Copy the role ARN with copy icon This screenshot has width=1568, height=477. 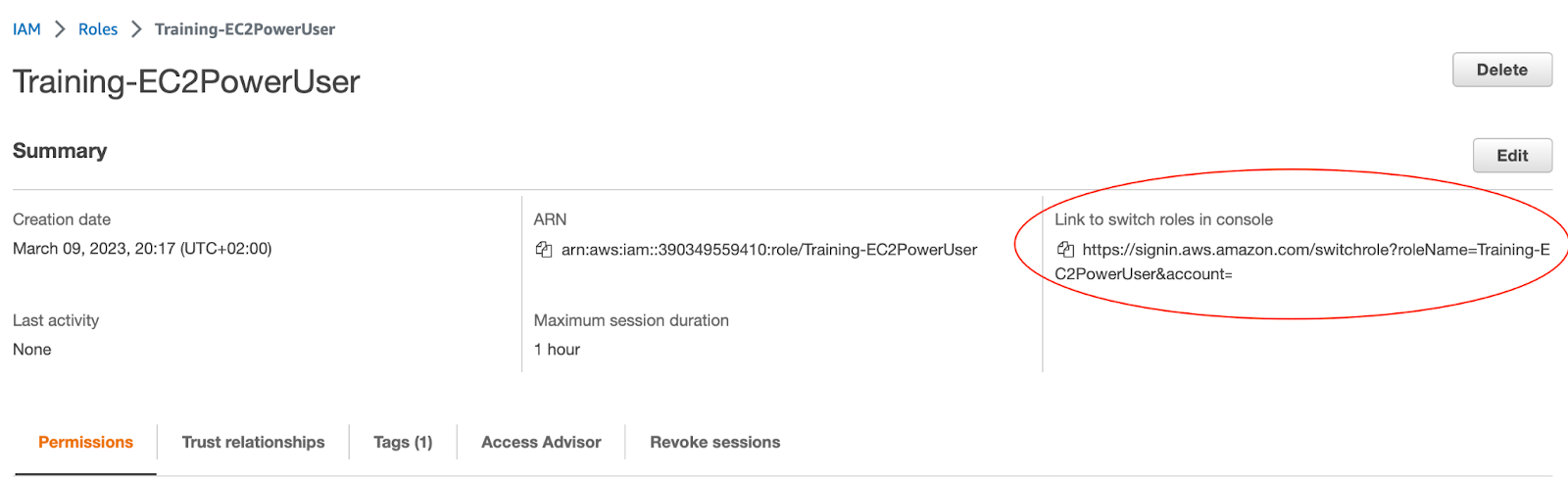point(544,250)
